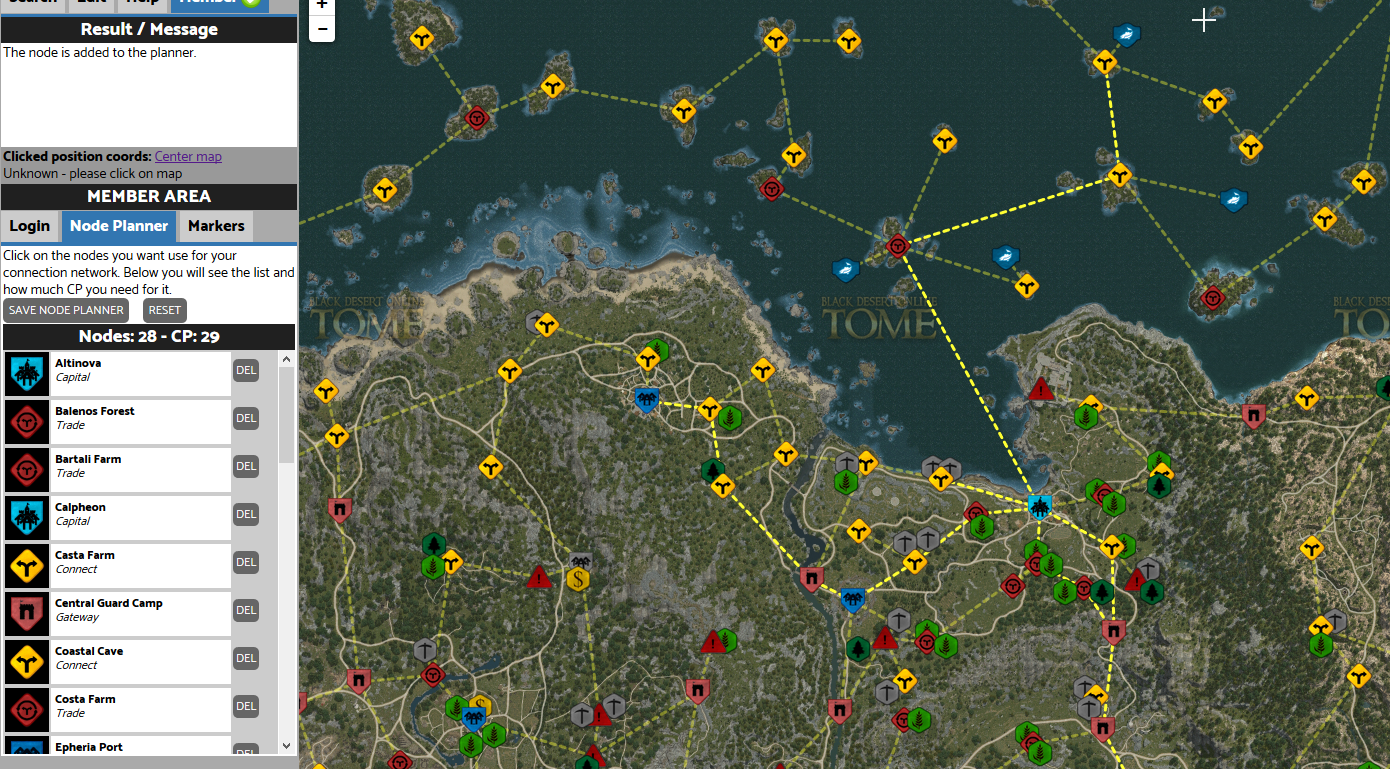Click the Coastal Cave connect icon in the list
The height and width of the screenshot is (769, 1390).
26,661
